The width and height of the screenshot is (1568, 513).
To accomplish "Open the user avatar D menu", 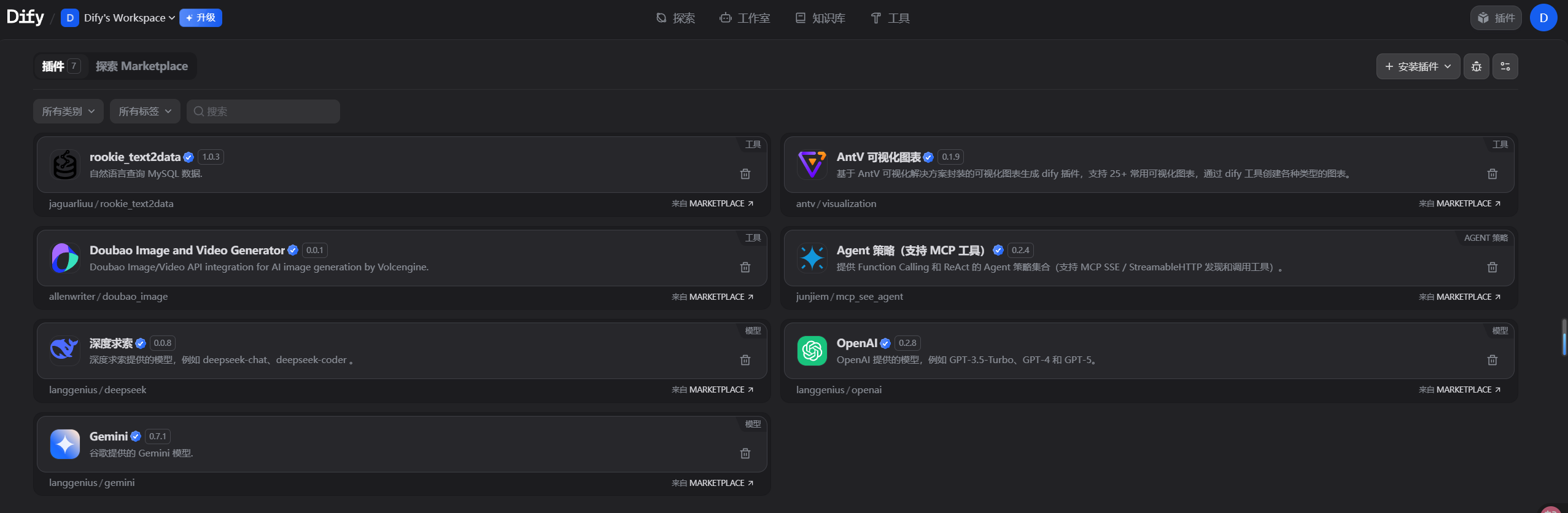I will 1543,18.
